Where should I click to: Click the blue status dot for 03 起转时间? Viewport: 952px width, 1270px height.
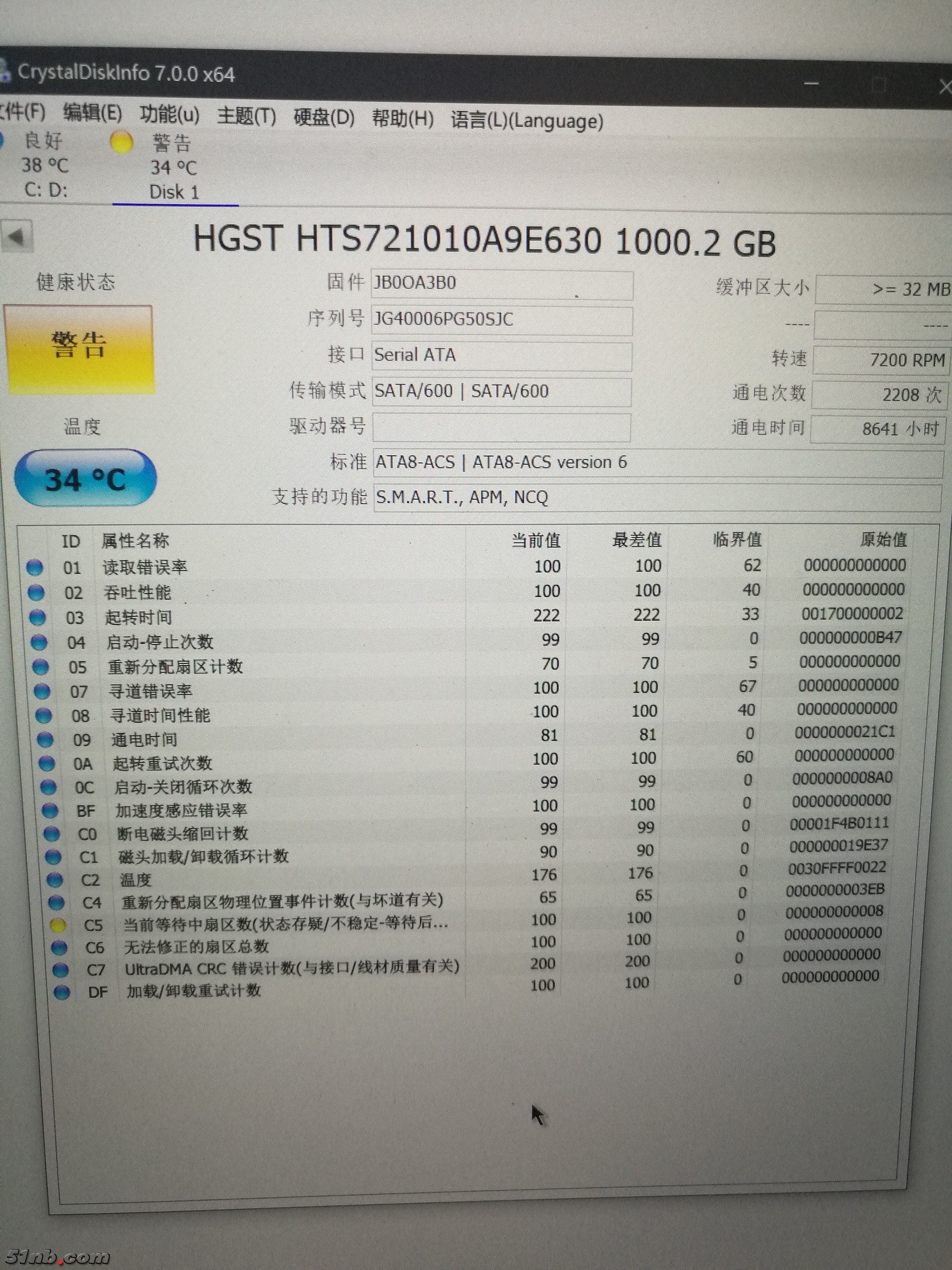pyautogui.click(x=37, y=618)
